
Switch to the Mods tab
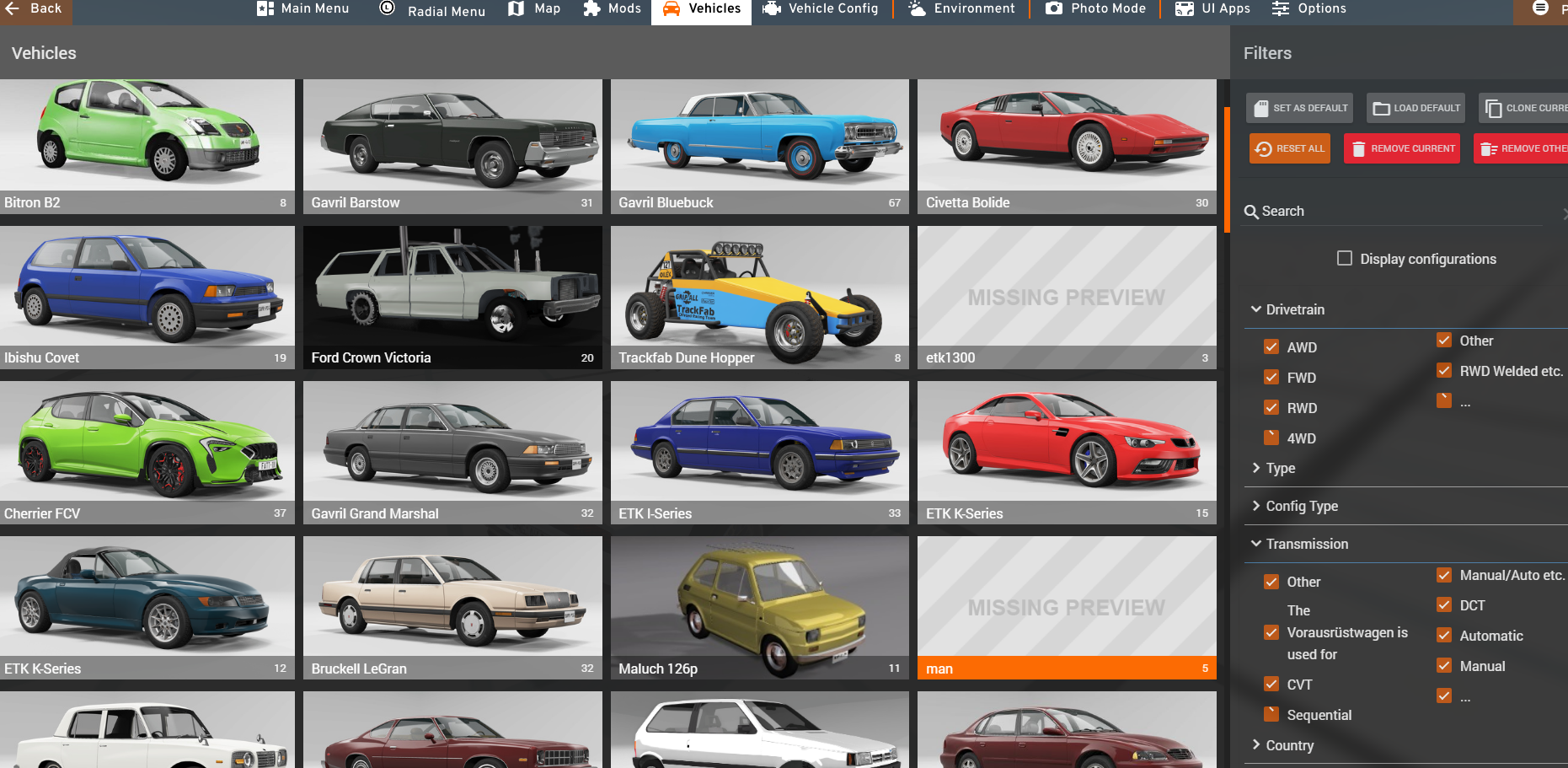coord(613,8)
